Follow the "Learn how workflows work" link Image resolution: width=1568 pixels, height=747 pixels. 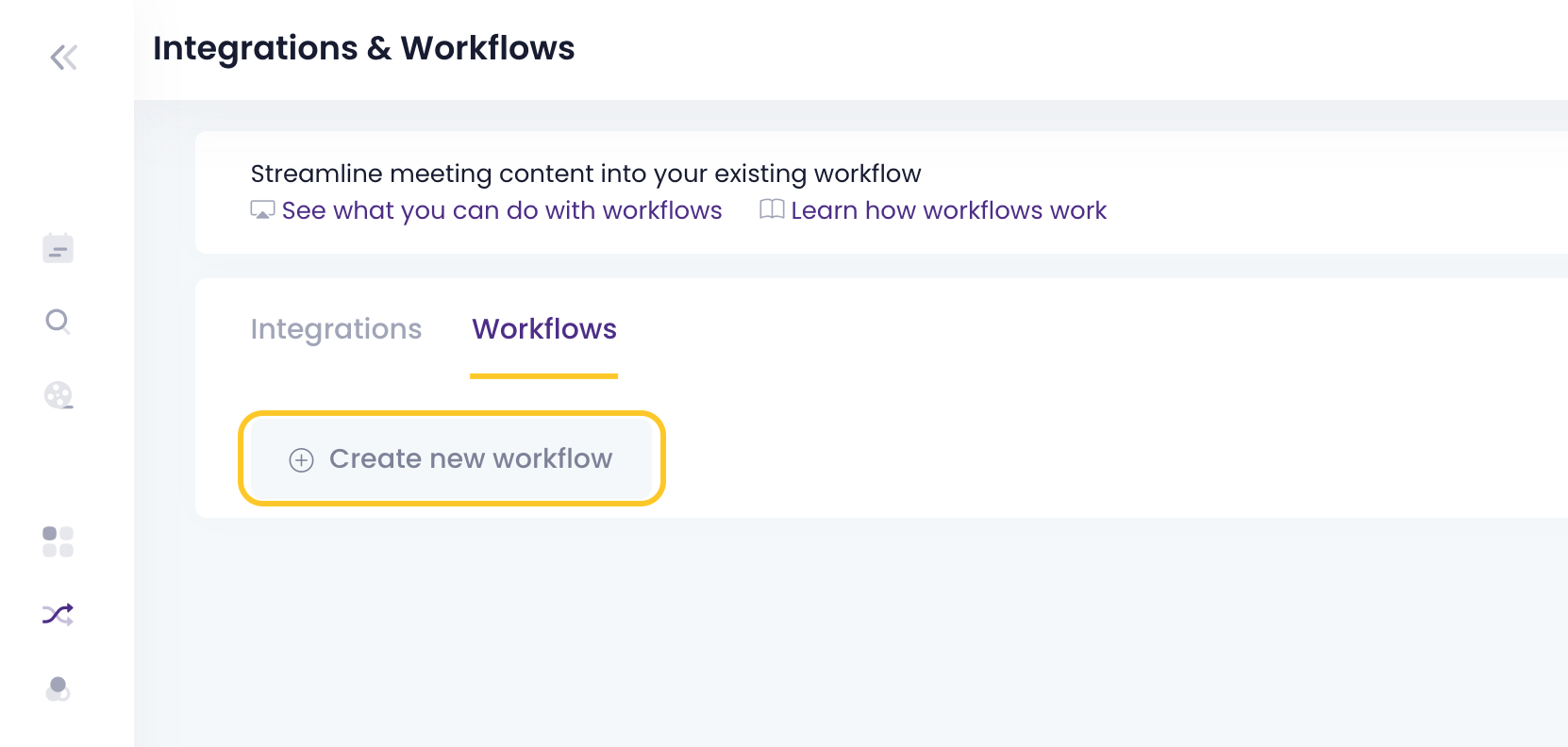pos(948,210)
